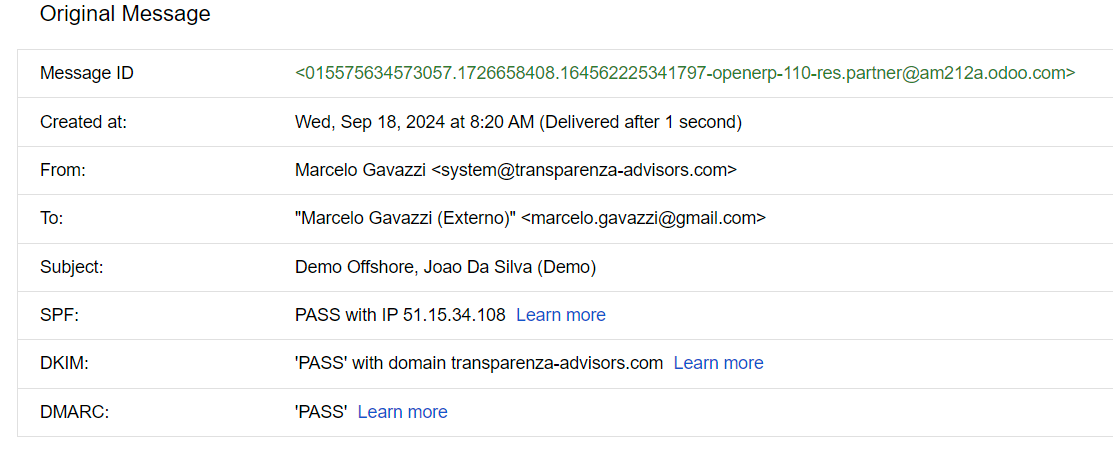Screen dimensions: 1113x456
Task: Click the DMARC: row label
Action: coord(75,412)
